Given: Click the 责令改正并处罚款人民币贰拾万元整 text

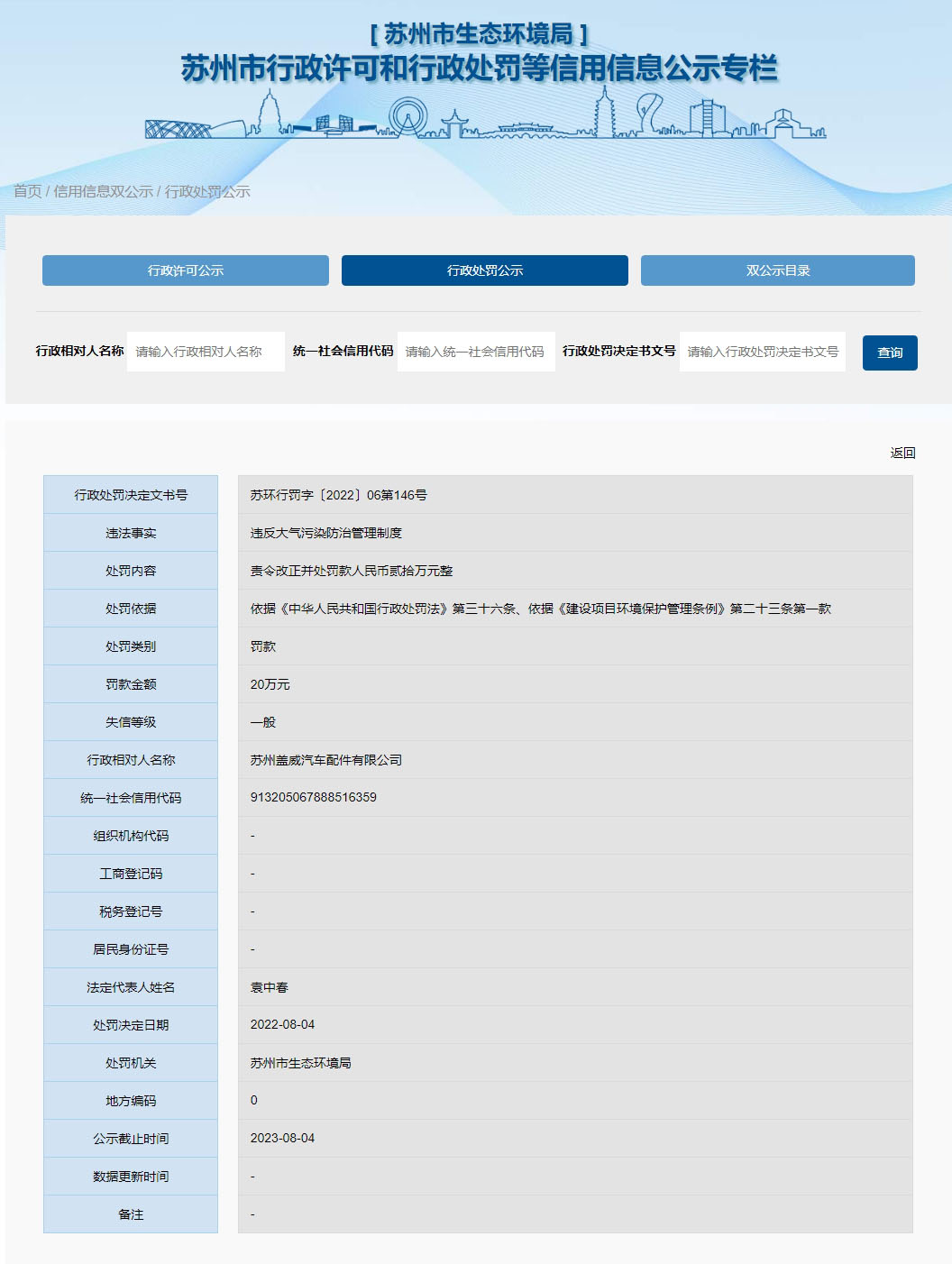Looking at the screenshot, I should 352,571.
